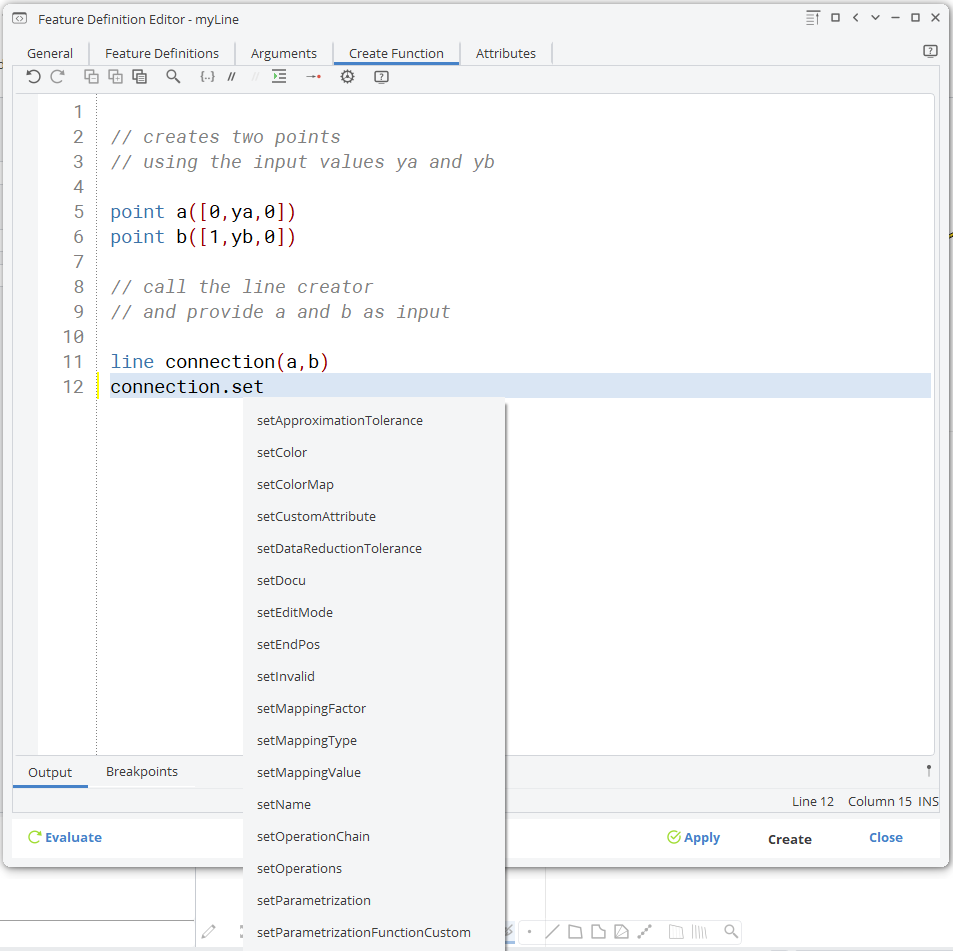The image size is (953, 951).
Task: Click the indent icon with green arrow
Action: (279, 77)
